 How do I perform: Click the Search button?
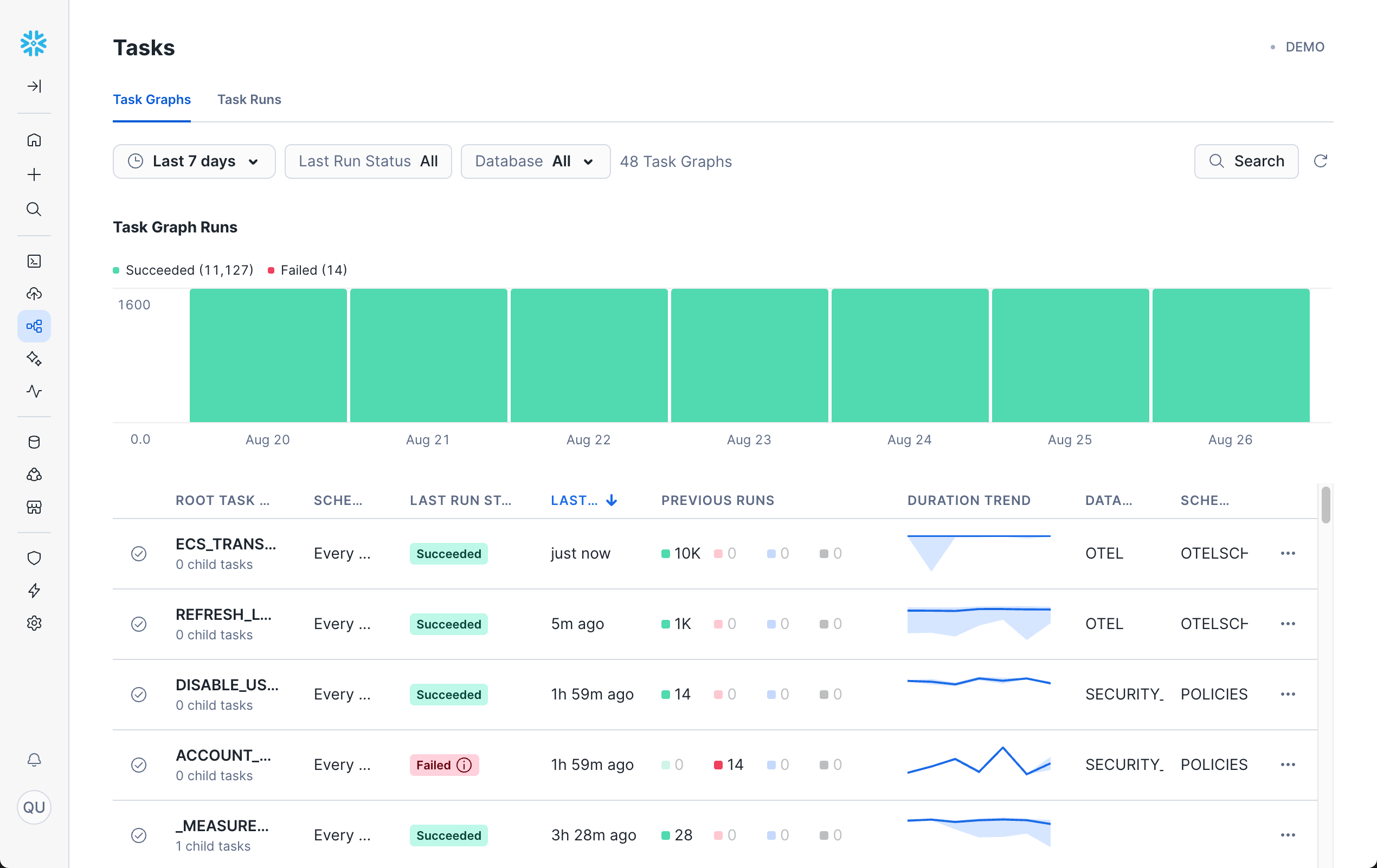[1246, 161]
